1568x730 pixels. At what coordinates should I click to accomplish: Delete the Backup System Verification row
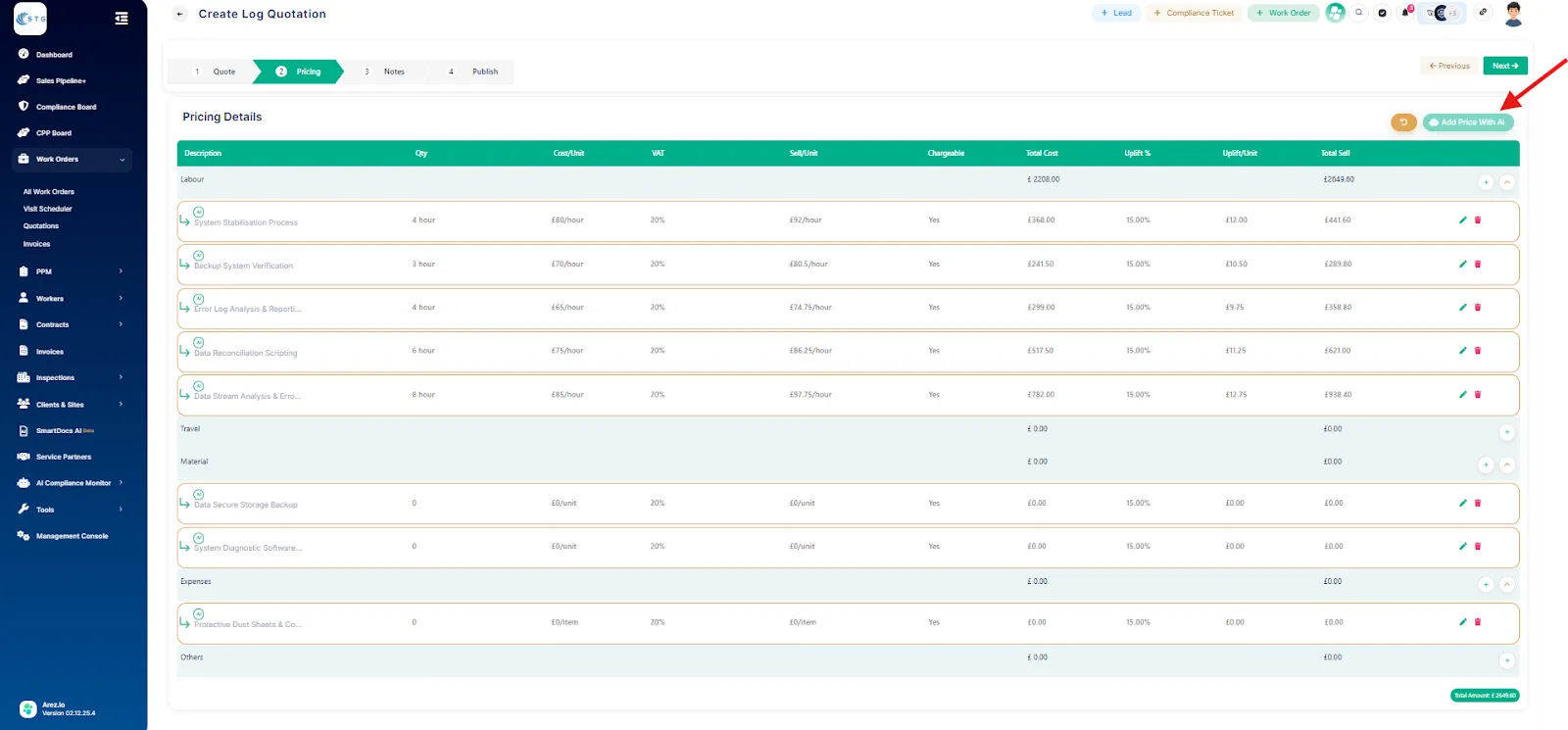click(x=1478, y=265)
